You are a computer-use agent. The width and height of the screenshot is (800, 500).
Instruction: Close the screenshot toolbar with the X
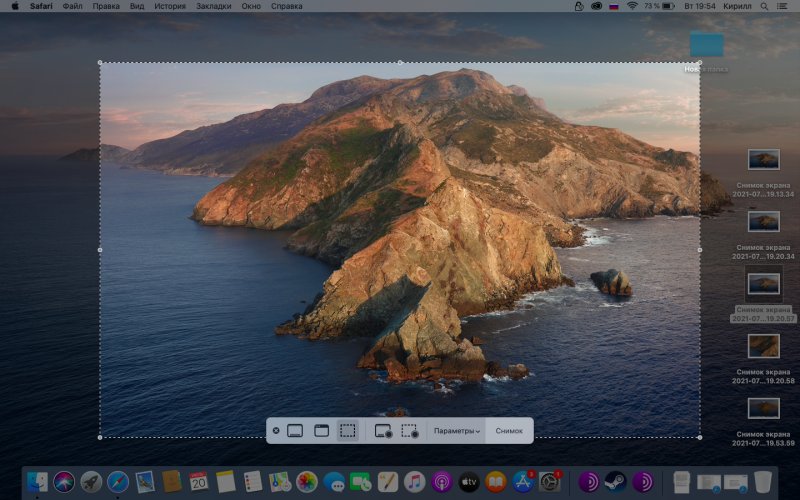[x=276, y=430]
